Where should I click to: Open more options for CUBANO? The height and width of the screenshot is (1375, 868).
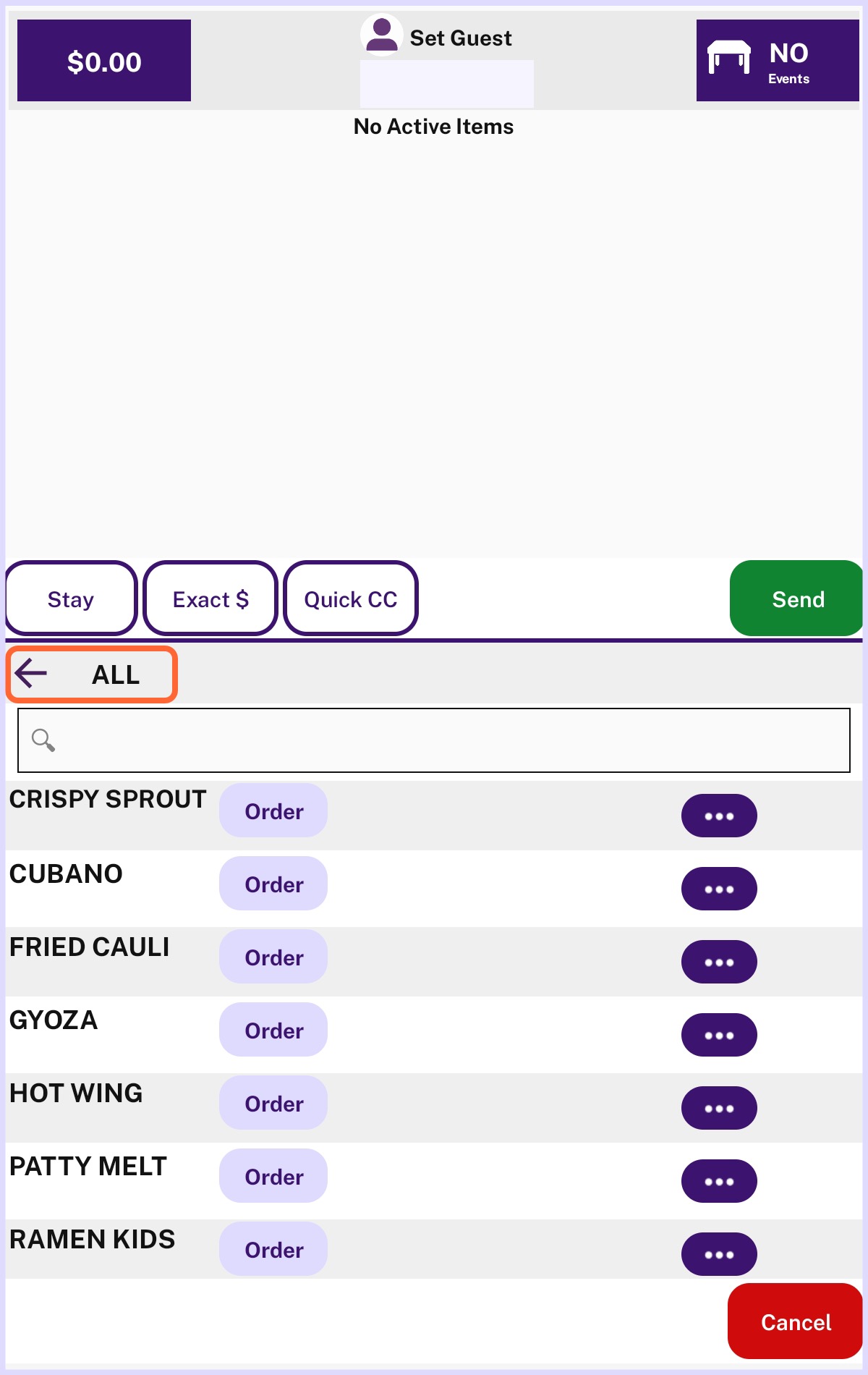click(718, 889)
